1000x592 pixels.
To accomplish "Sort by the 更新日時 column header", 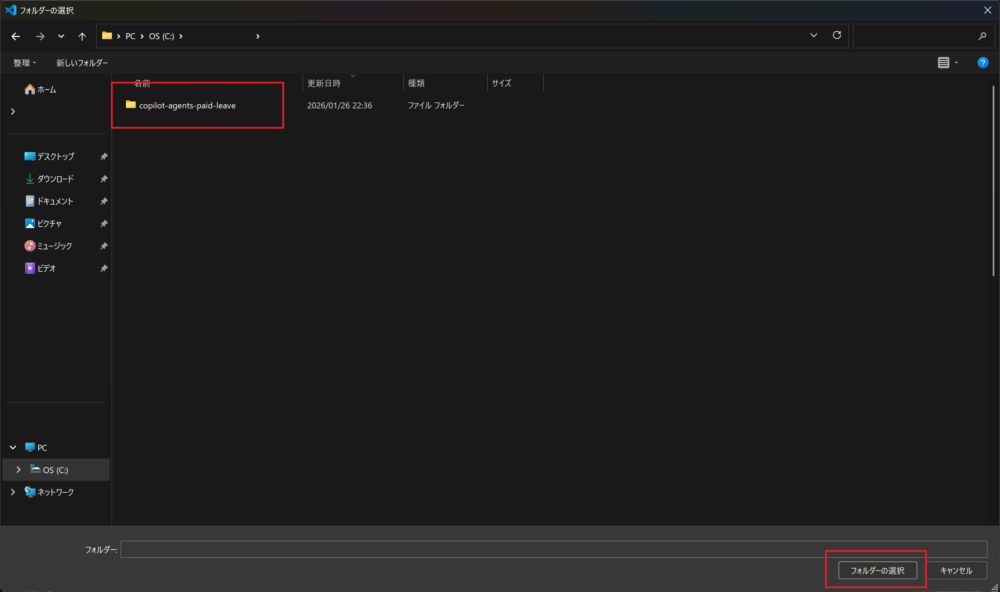I will (324, 83).
